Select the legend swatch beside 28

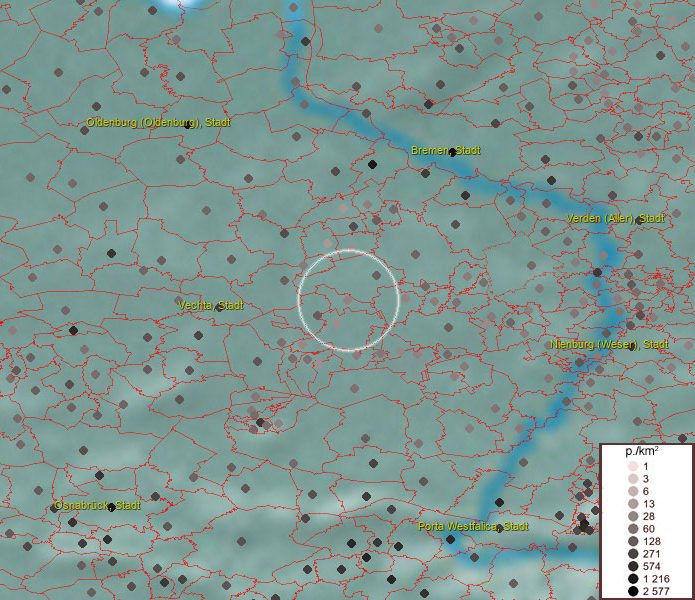[x=633, y=516]
